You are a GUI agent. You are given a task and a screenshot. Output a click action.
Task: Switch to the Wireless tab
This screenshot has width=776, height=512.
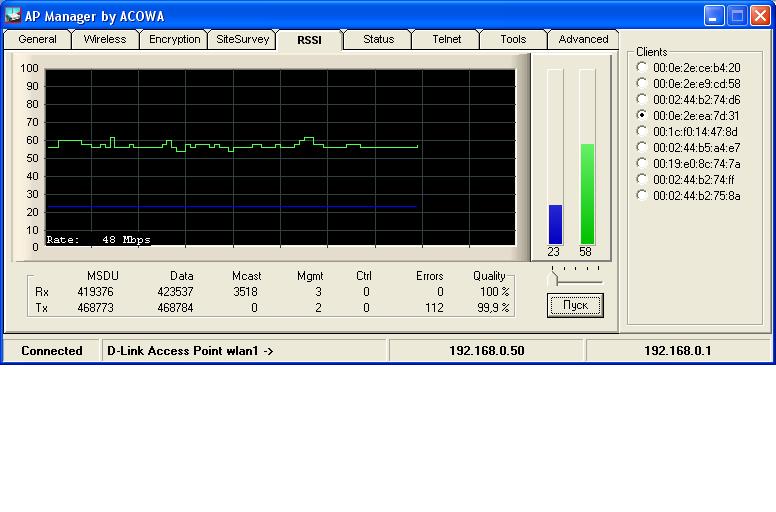105,39
